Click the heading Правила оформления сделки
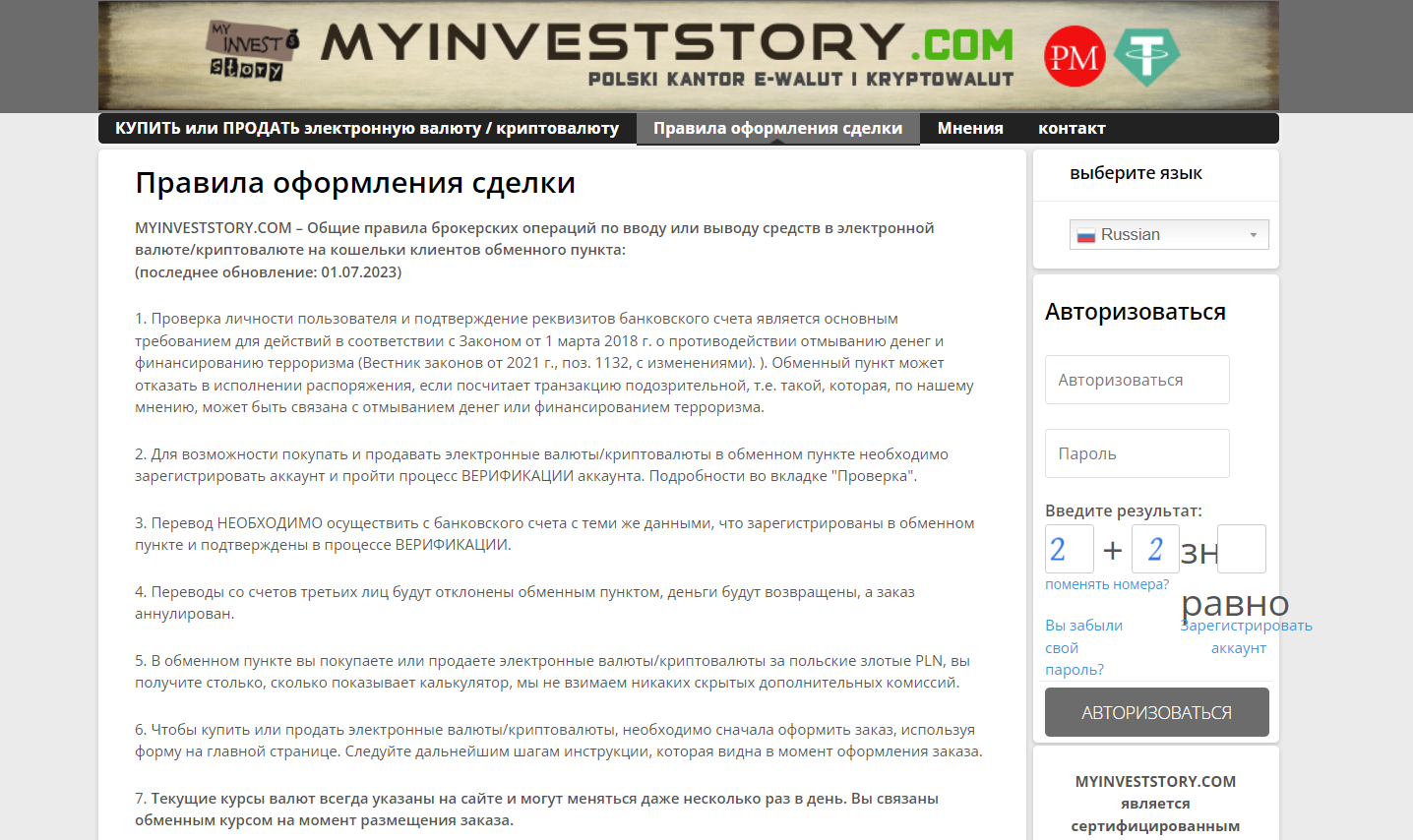 pyautogui.click(x=355, y=183)
